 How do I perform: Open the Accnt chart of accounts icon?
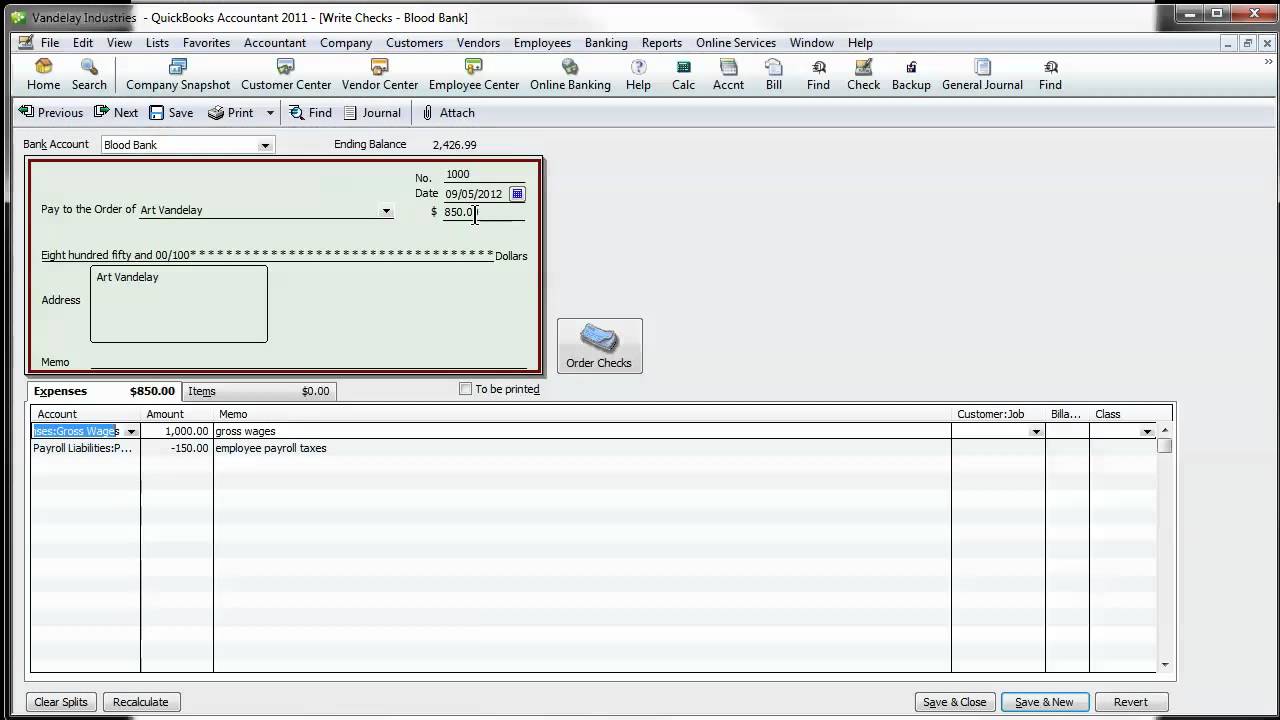(728, 75)
